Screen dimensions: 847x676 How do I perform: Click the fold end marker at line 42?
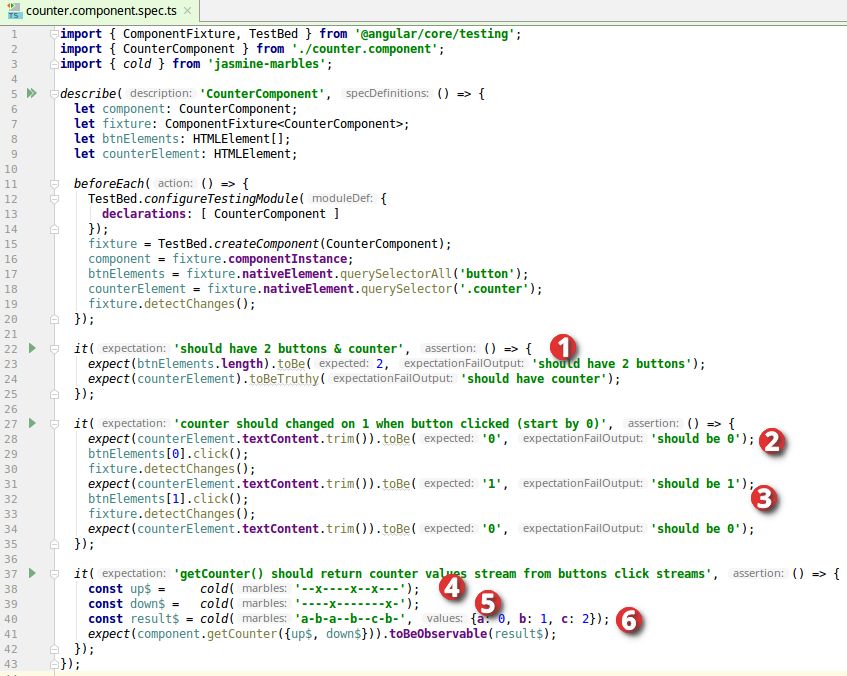tap(54, 649)
